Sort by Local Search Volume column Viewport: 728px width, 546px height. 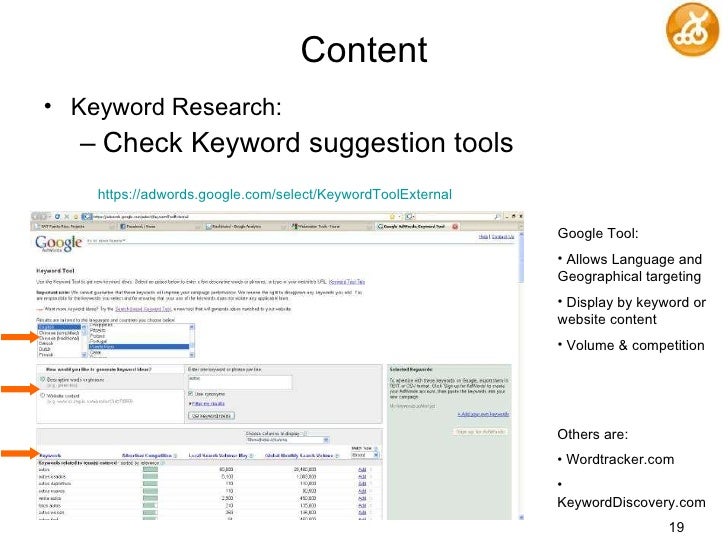pyautogui.click(x=218, y=456)
